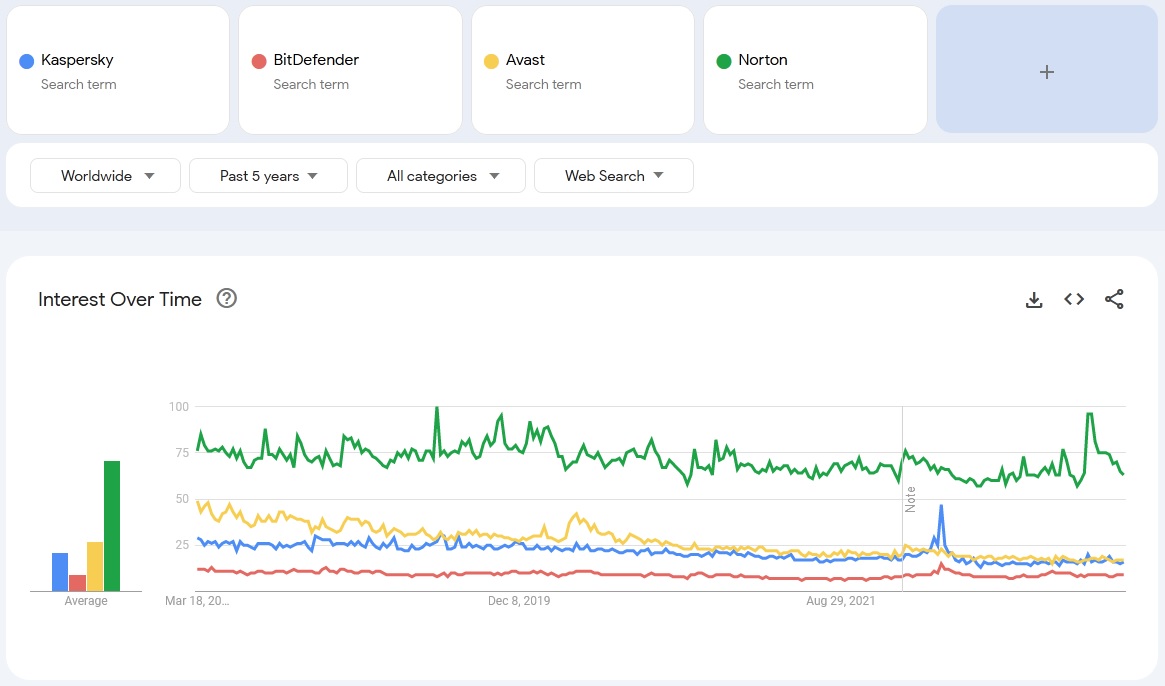Image resolution: width=1165 pixels, height=686 pixels.
Task: Add a comparison term with plus card
Action: (x=1046, y=70)
